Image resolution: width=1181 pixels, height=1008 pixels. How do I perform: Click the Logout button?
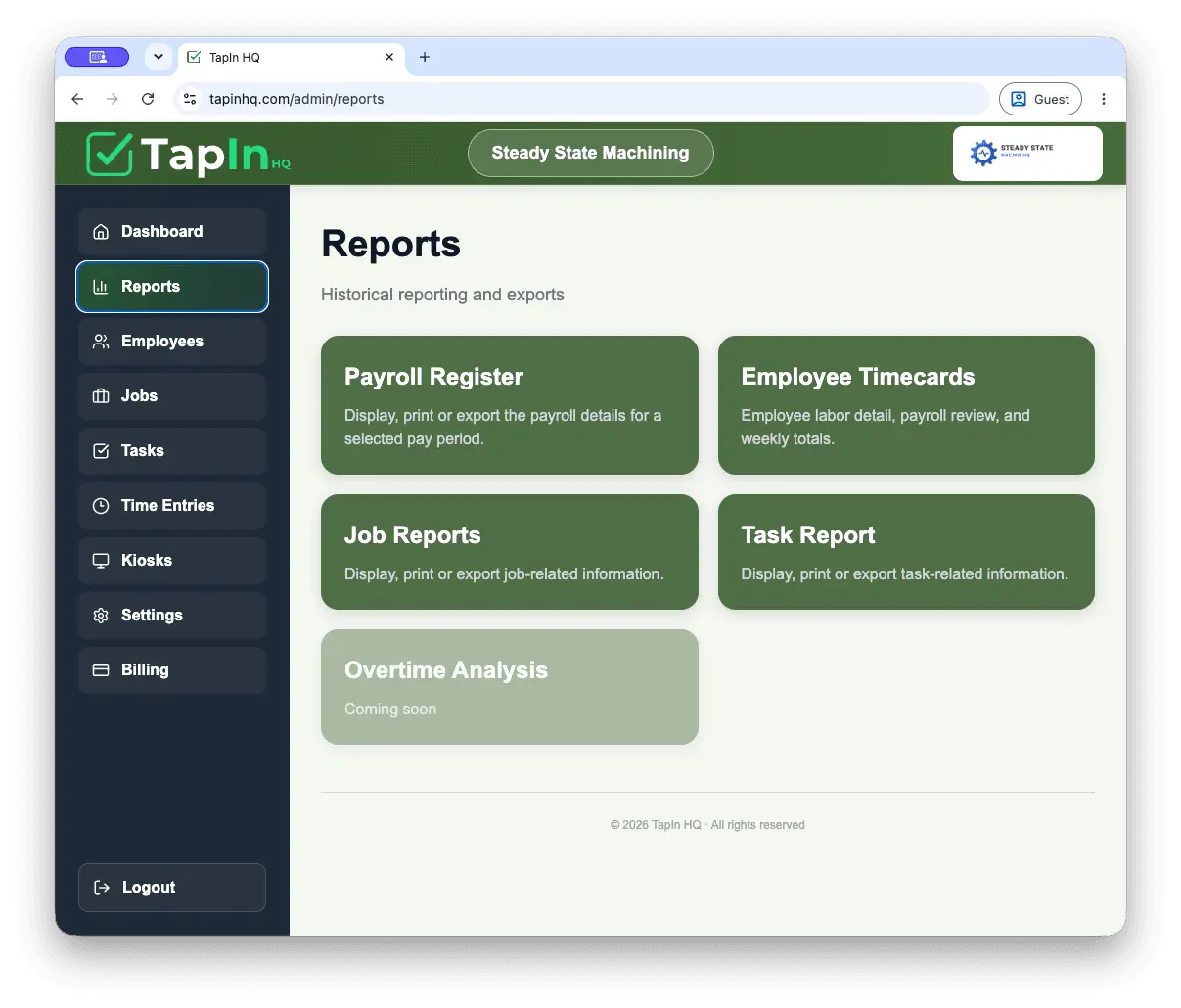coord(172,888)
